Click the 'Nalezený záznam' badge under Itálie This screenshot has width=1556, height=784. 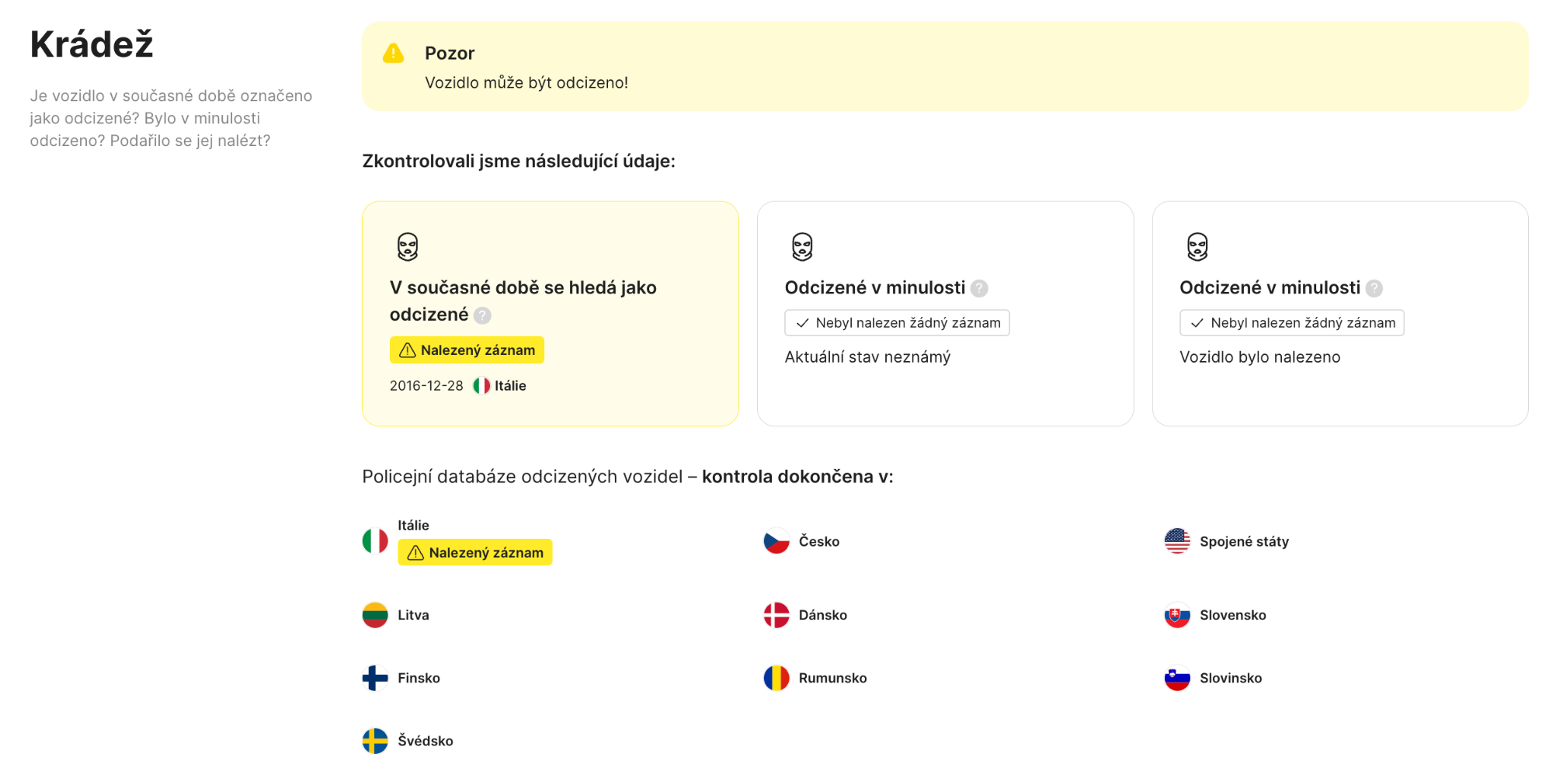point(475,551)
